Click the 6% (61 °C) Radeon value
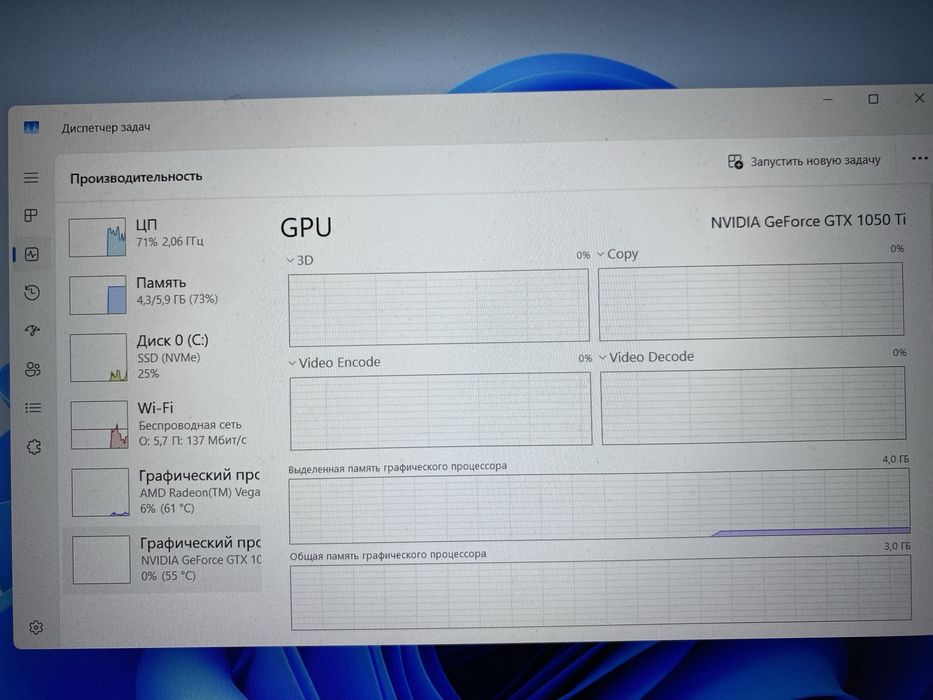The image size is (933, 700). pyautogui.click(x=168, y=508)
